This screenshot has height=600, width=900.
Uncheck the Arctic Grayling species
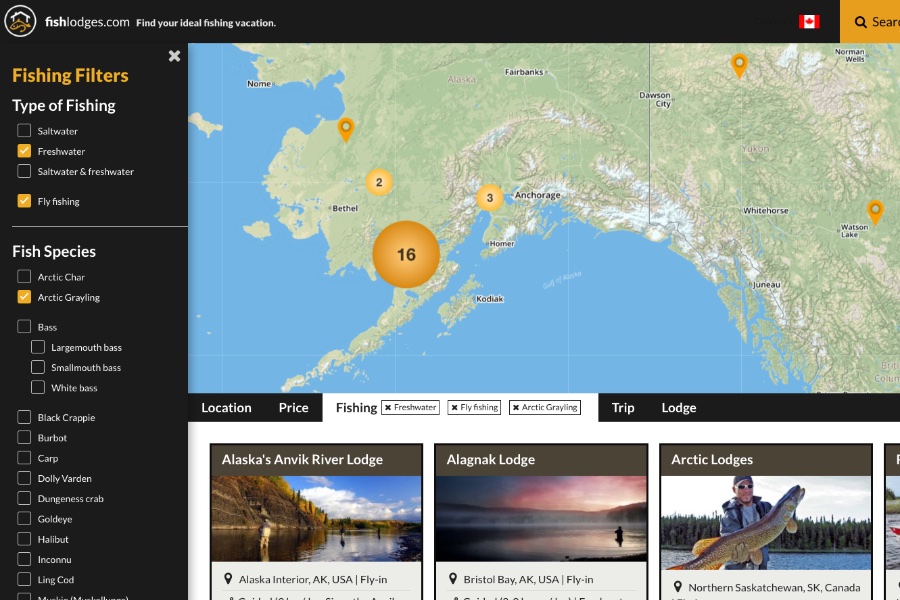[x=24, y=296]
